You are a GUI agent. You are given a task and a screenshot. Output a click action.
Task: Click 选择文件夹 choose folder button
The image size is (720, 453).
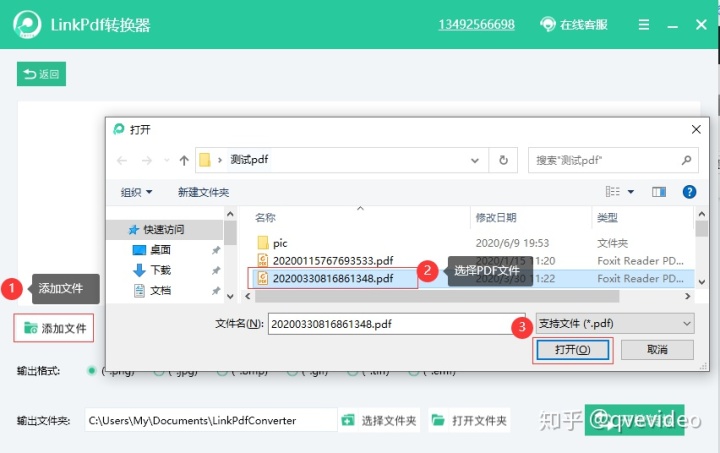(379, 420)
